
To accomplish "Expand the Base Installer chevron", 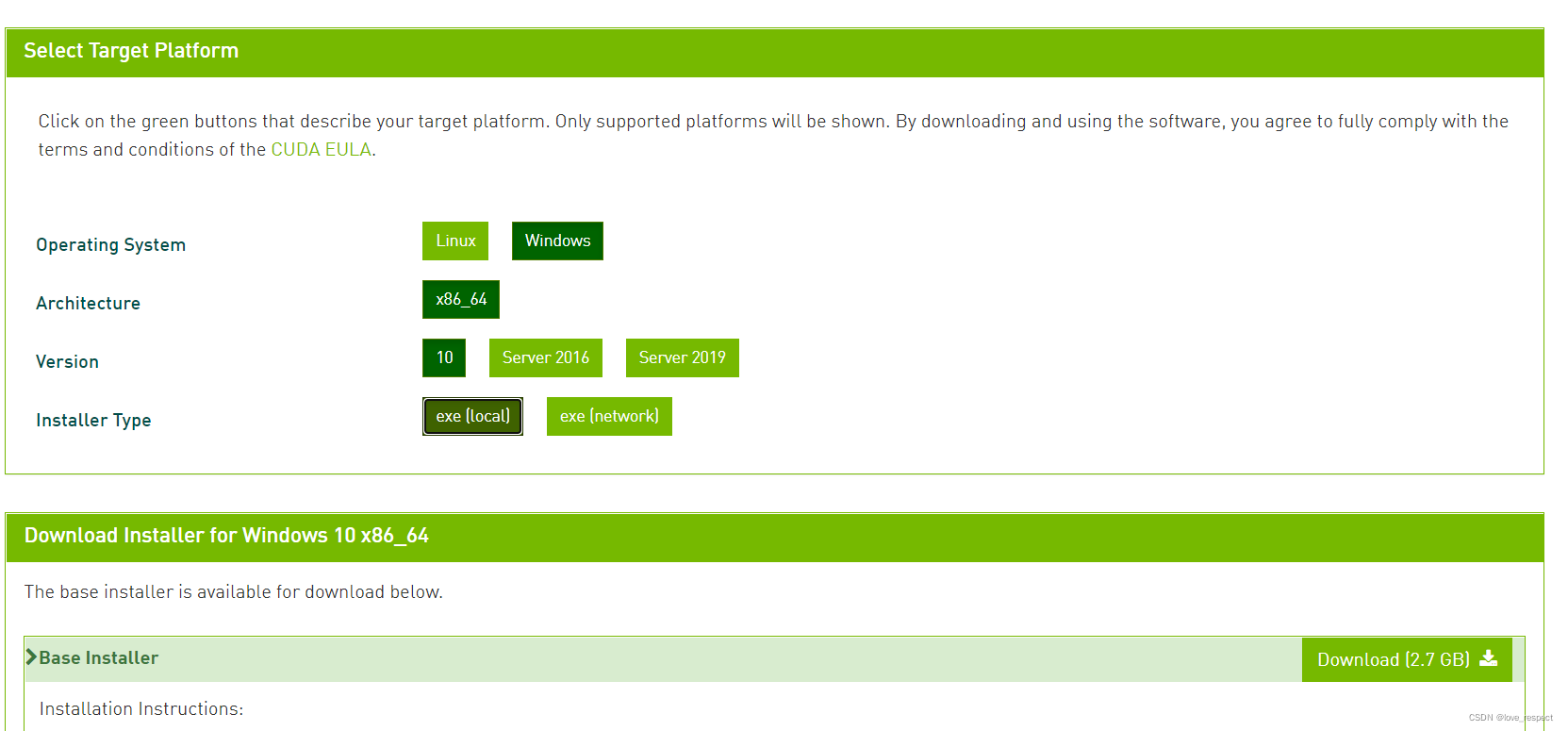I will pos(31,657).
